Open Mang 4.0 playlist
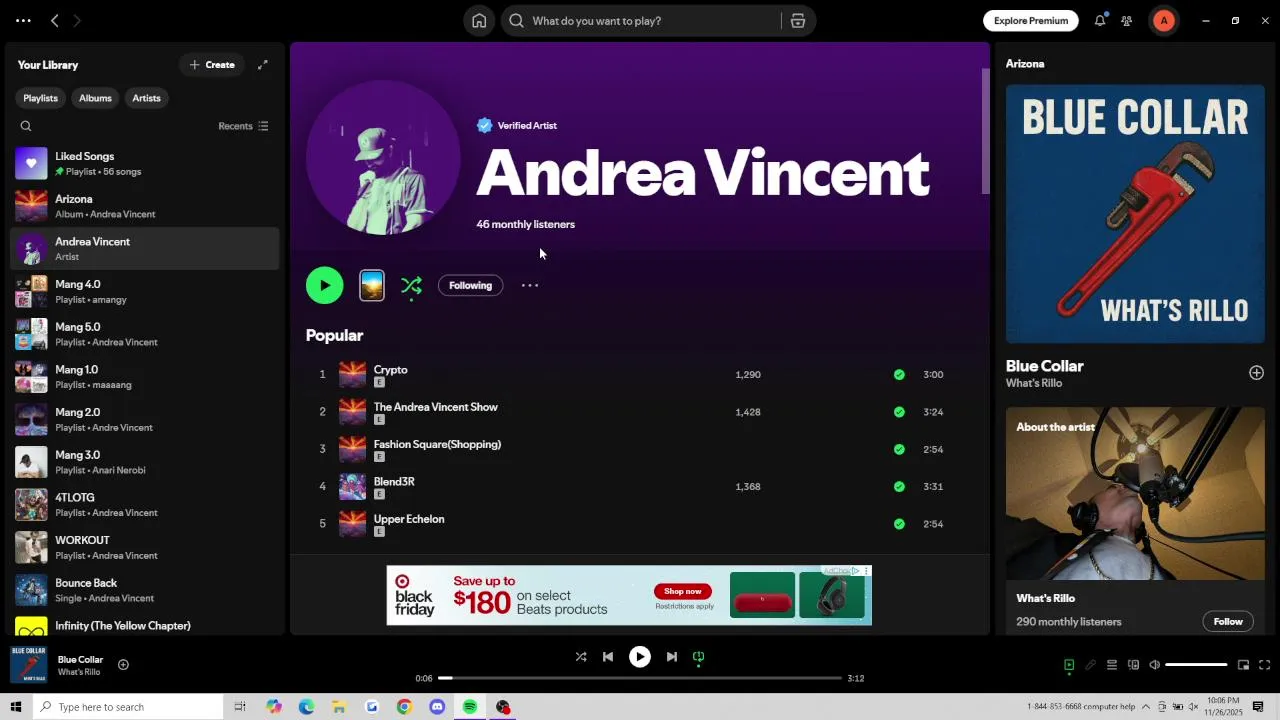 click(144, 291)
